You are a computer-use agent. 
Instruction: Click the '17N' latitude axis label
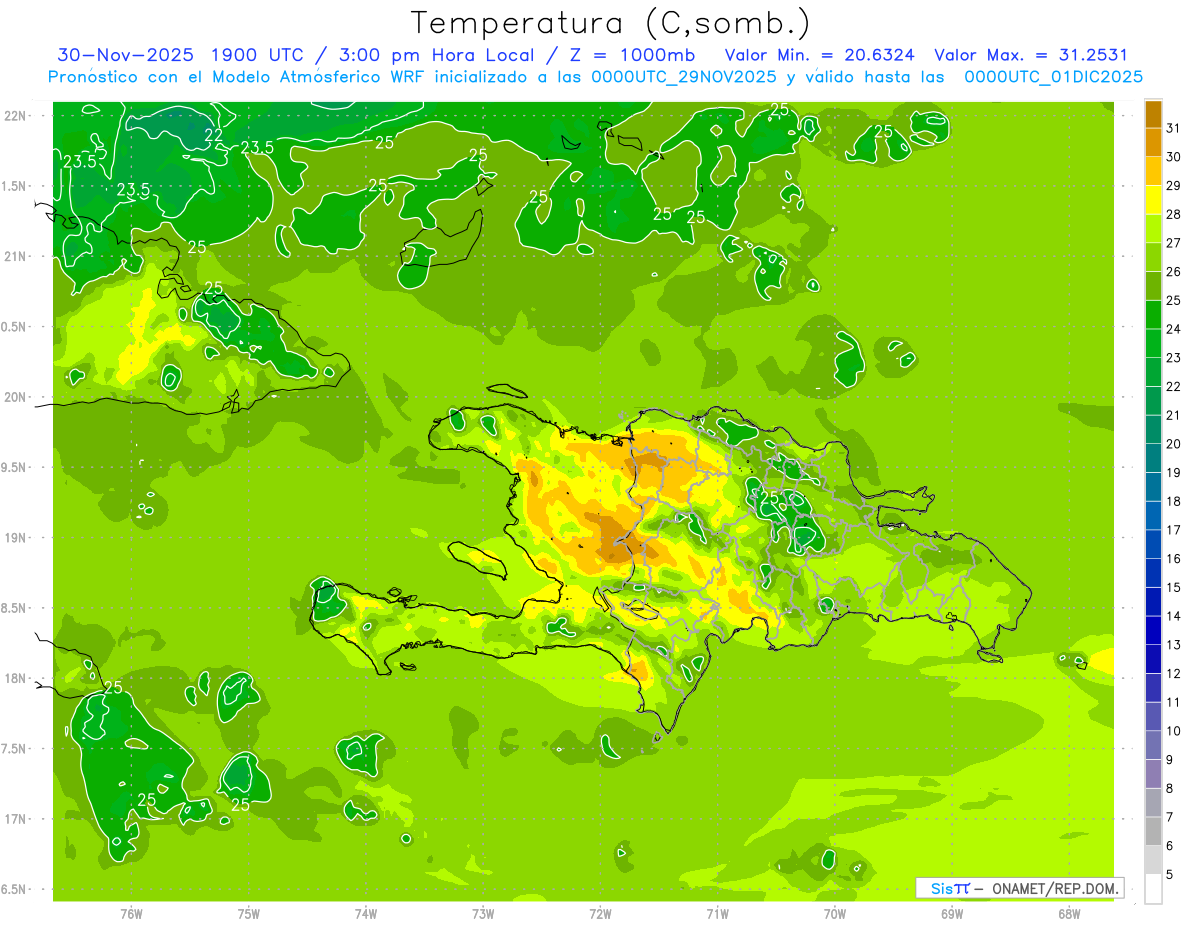tap(15, 819)
